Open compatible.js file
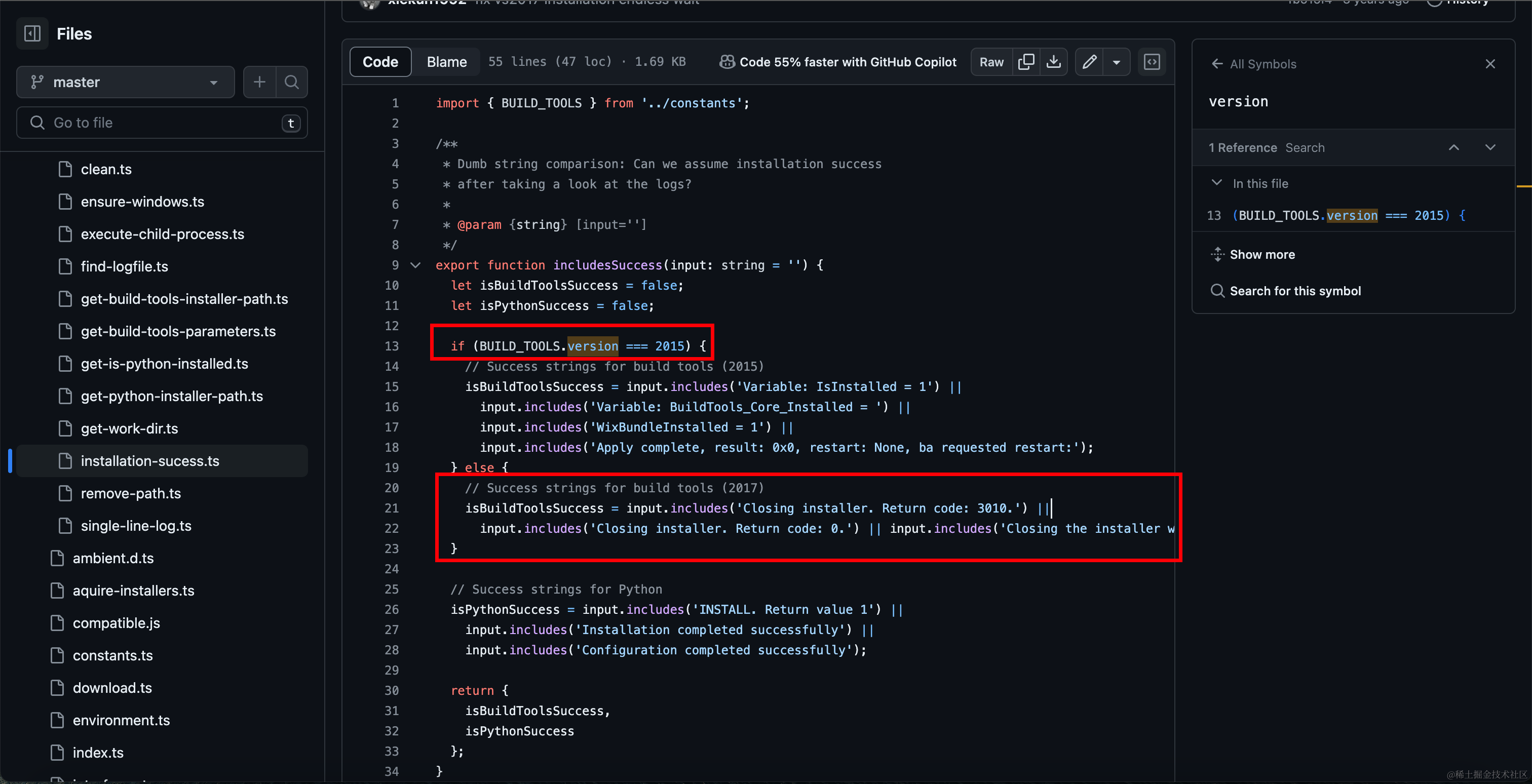1532x784 pixels. tap(116, 623)
